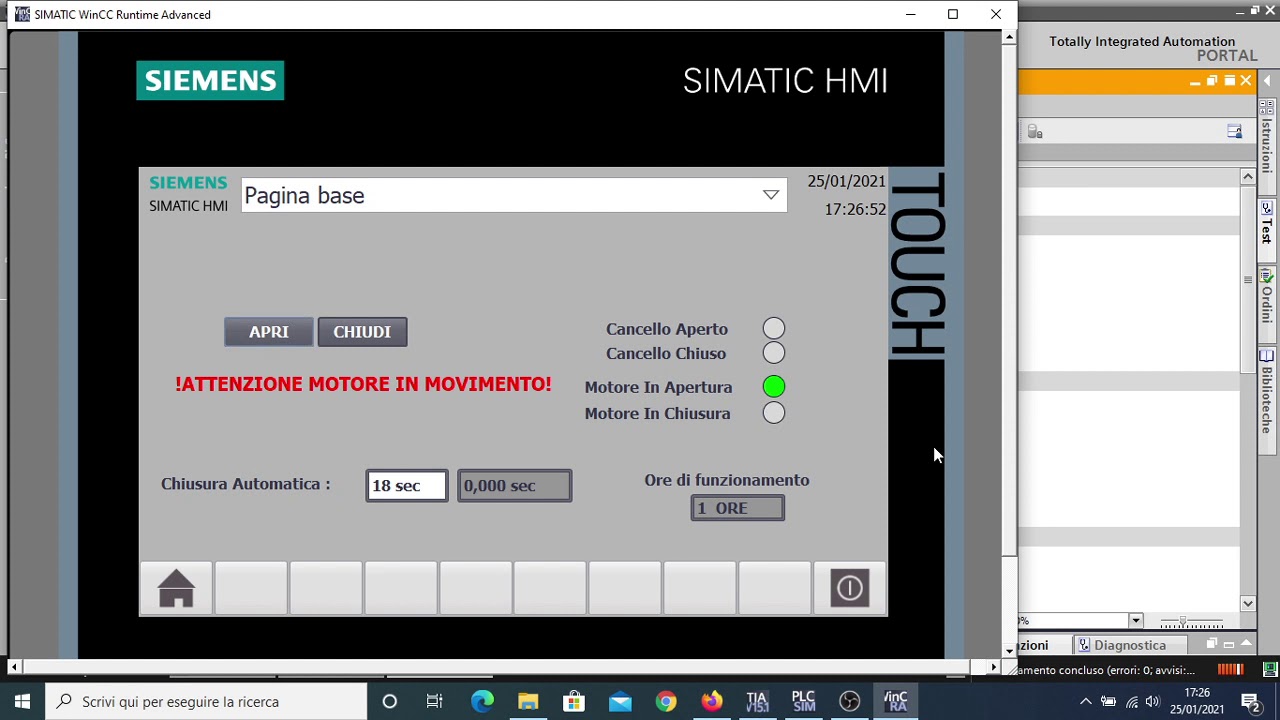This screenshot has width=1280, height=720.
Task: Click the red ATTENZIONE MOTORE IN MOVIMENTO warning
Action: point(363,384)
